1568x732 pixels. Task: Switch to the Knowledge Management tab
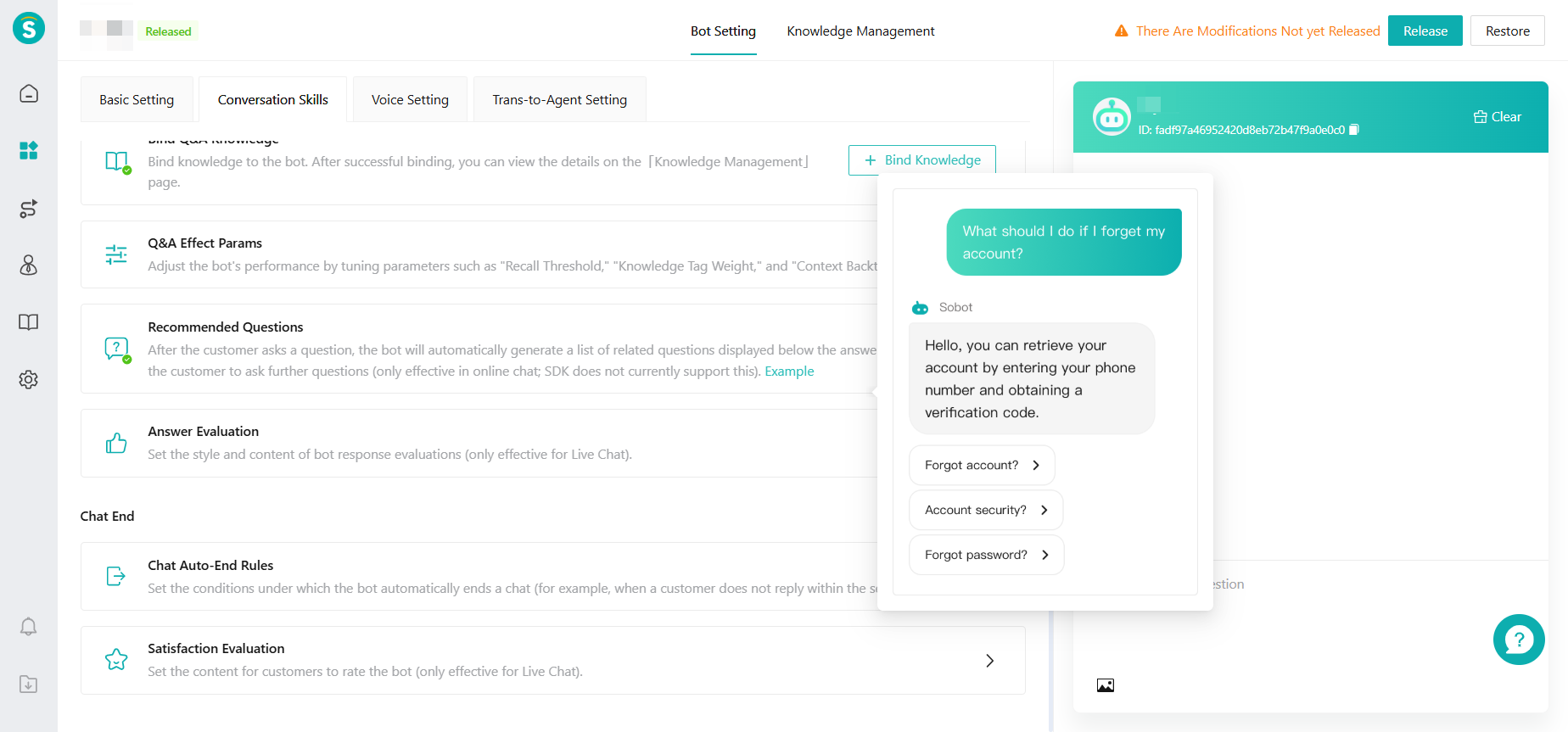(860, 31)
